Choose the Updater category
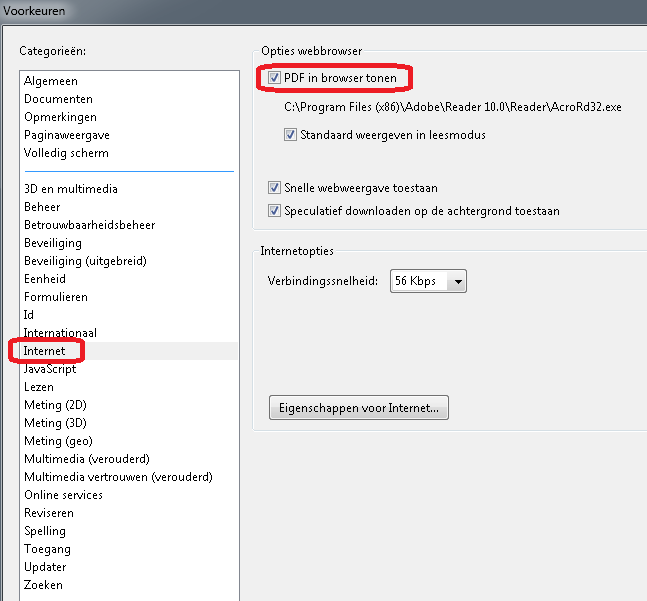Screen dimensions: 647x601 (45, 567)
